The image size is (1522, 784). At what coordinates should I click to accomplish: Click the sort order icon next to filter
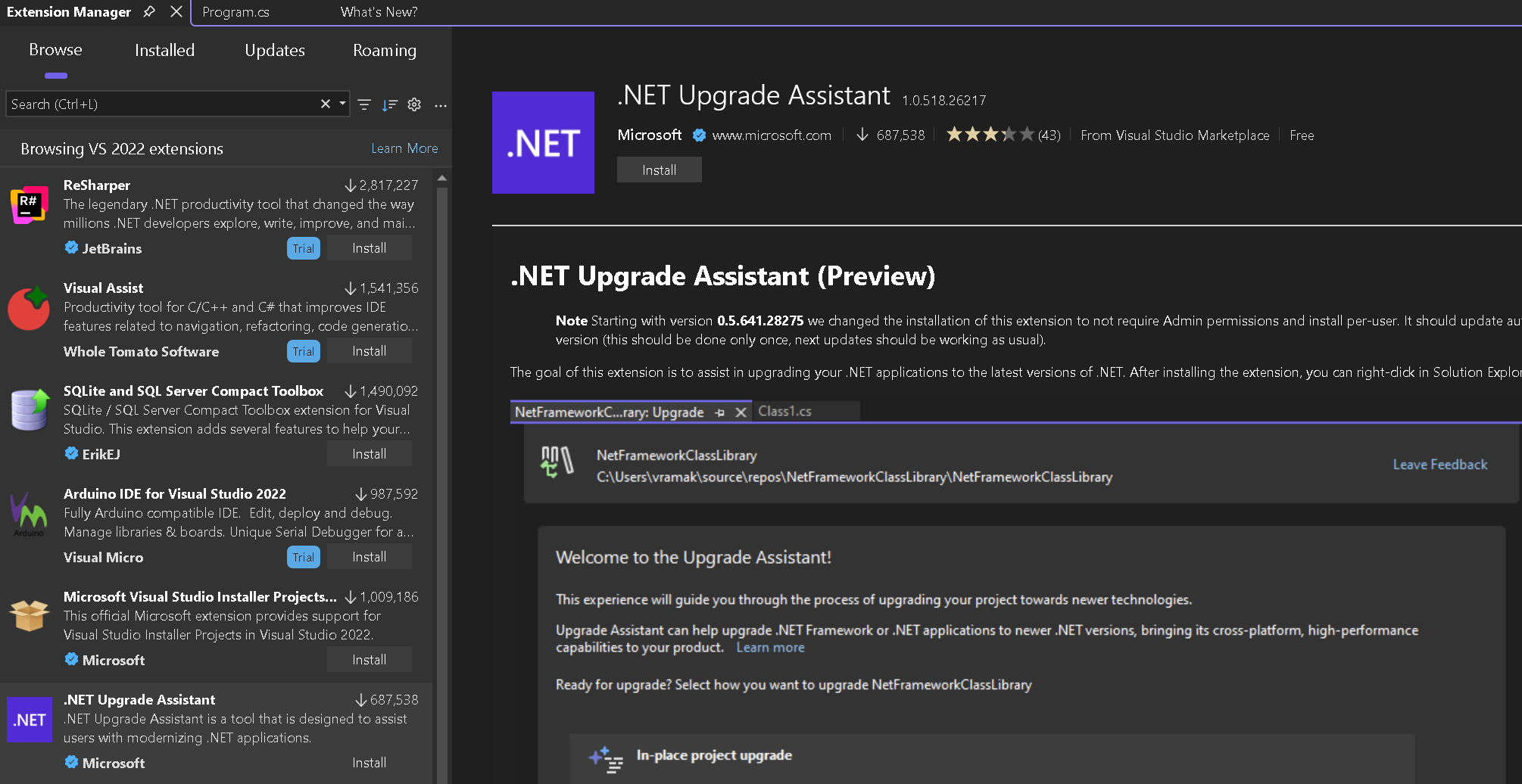[390, 104]
